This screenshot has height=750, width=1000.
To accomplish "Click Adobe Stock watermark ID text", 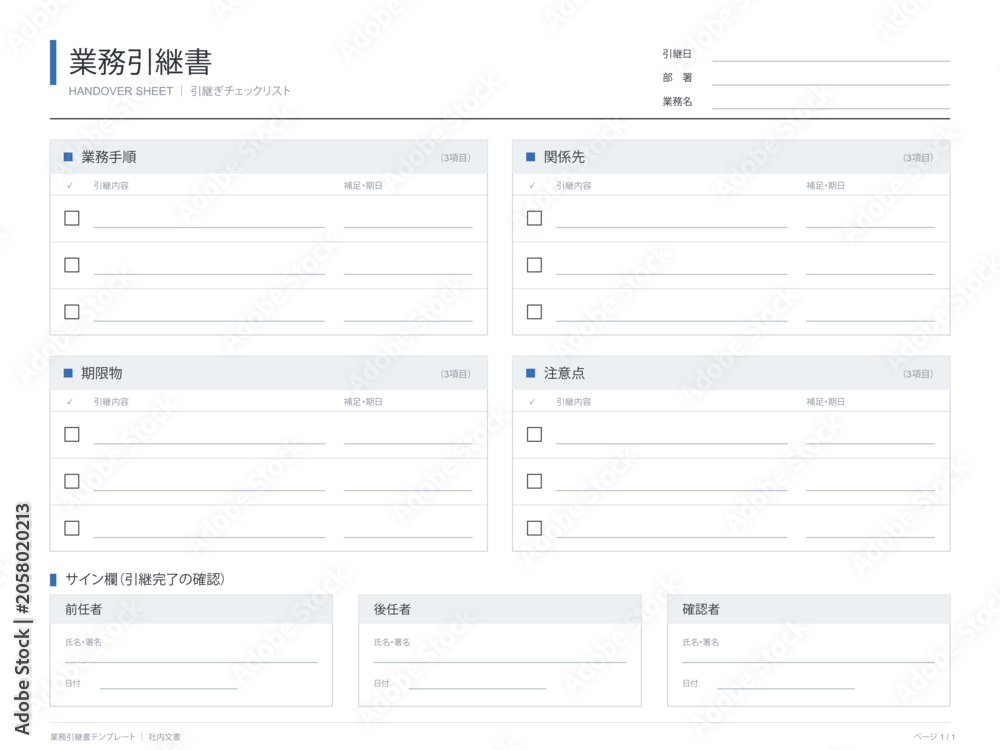I will pyautogui.click(x=22, y=619).
